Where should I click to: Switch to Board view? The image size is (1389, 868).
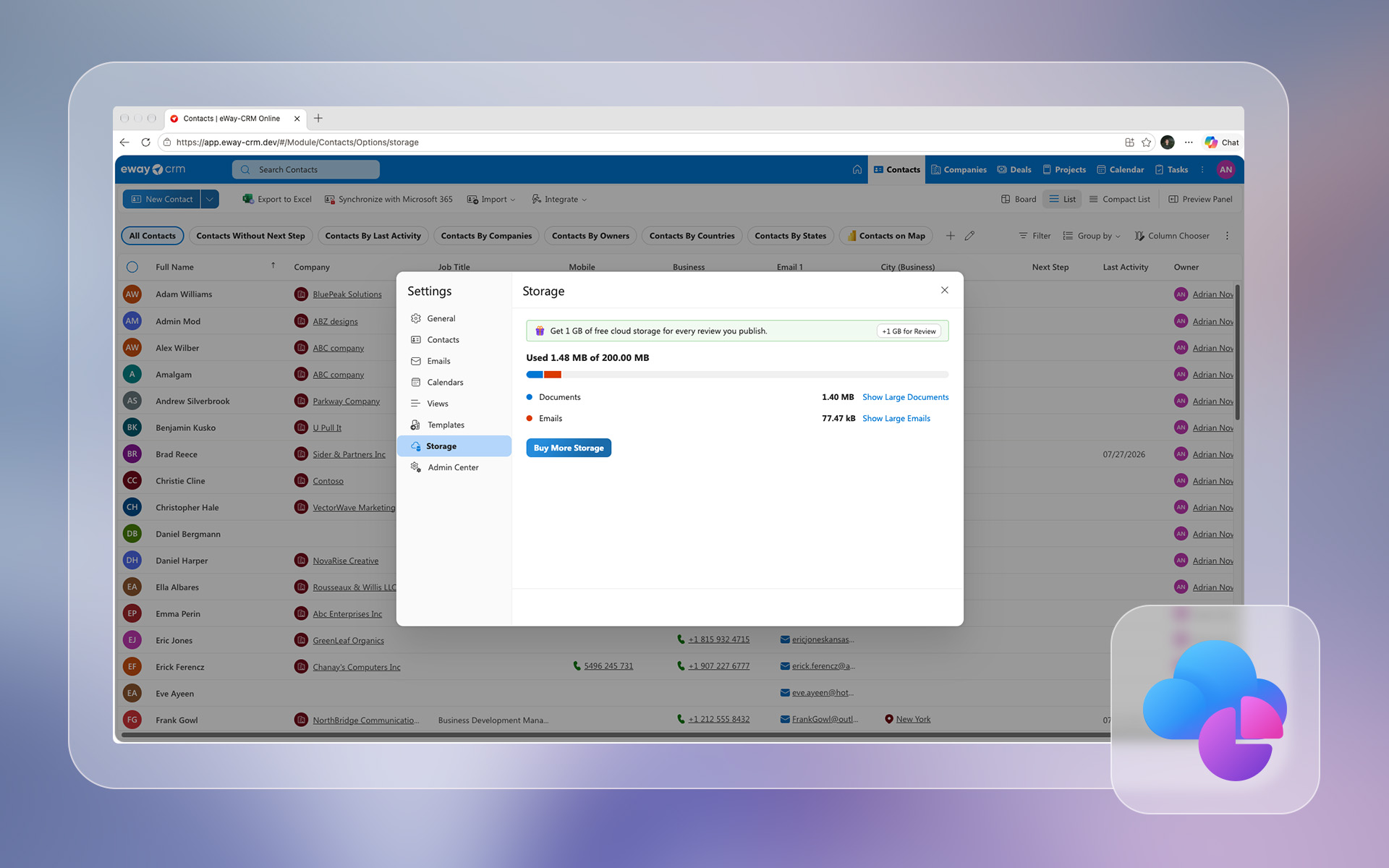(1019, 199)
